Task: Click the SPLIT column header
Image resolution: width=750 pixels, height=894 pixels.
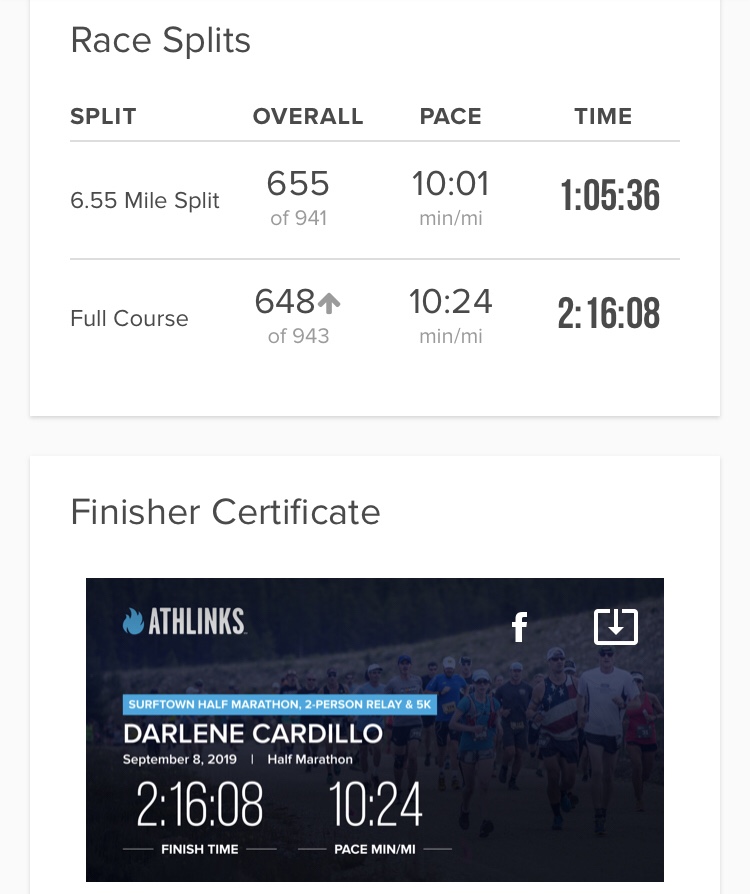Action: point(103,116)
